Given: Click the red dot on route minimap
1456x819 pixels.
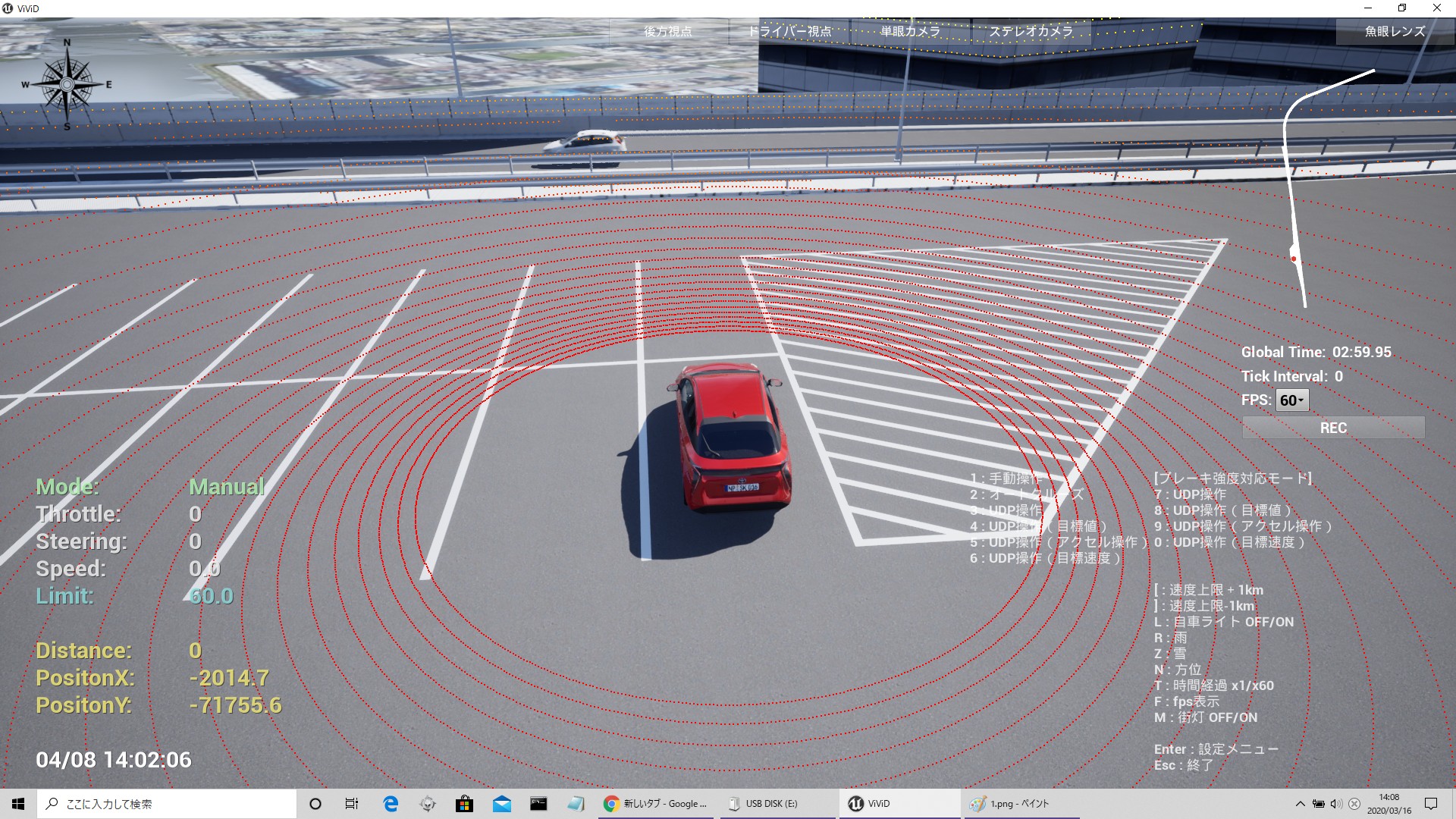Looking at the screenshot, I should coord(1294,259).
